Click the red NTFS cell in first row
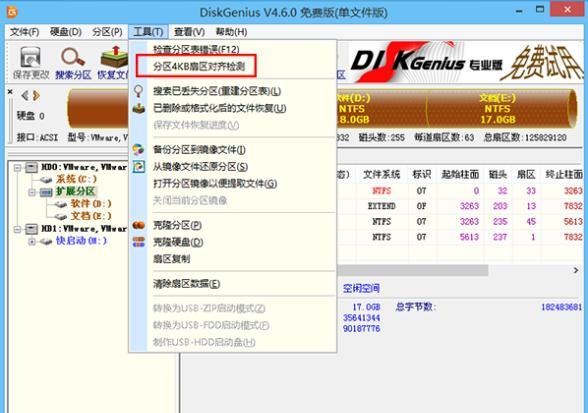Viewport: 588px width, 413px height. point(382,191)
